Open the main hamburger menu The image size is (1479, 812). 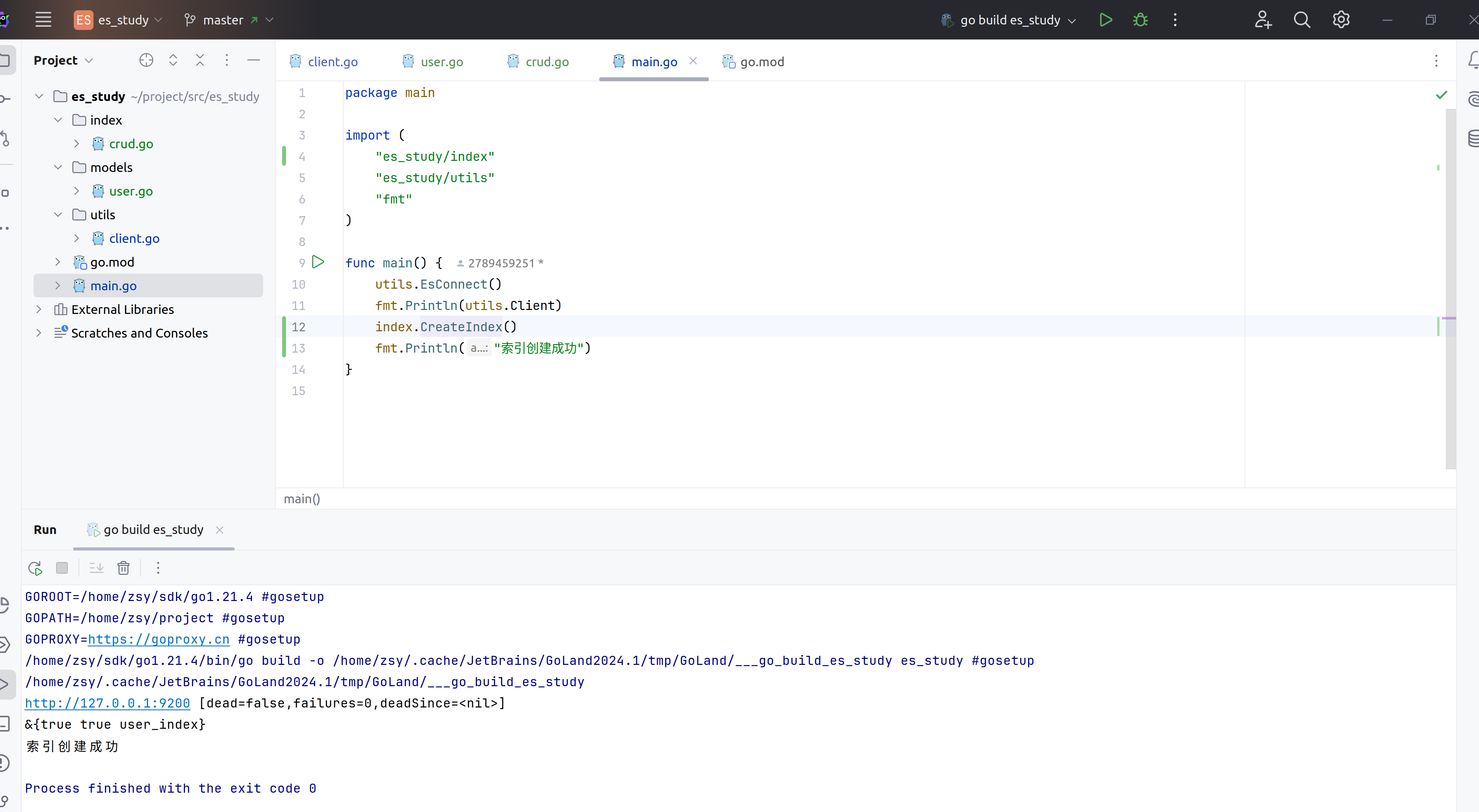[x=43, y=19]
